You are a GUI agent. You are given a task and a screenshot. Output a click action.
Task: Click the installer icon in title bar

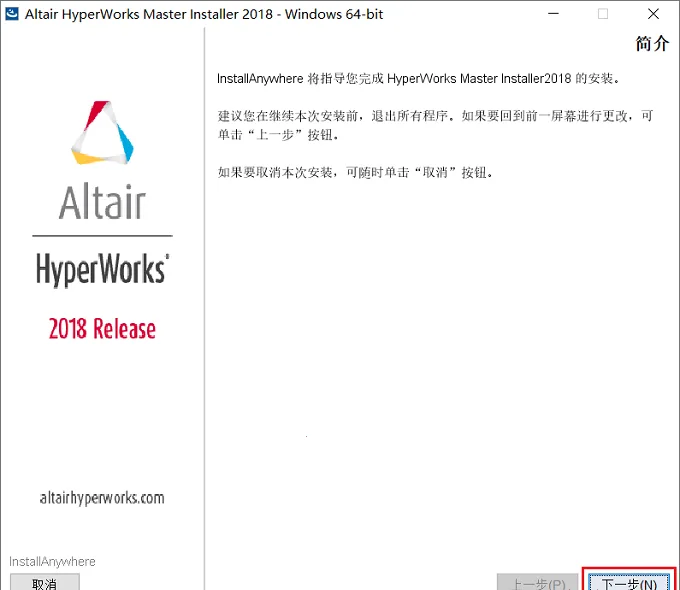point(12,14)
